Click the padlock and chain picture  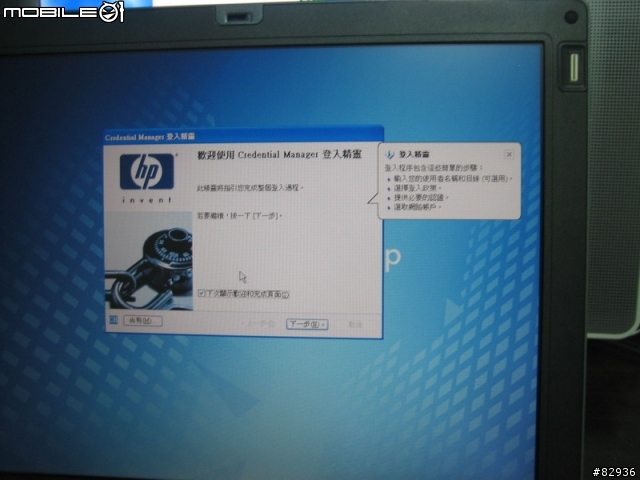(x=149, y=261)
